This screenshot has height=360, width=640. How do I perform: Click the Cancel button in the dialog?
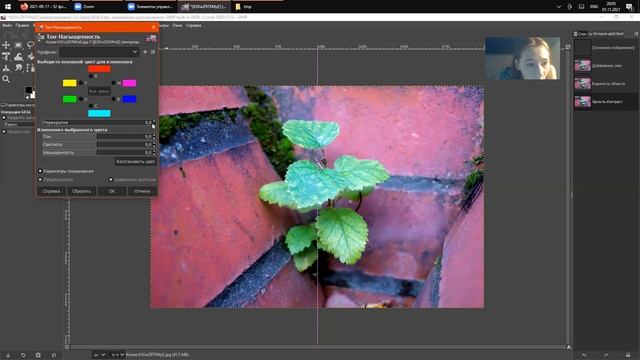pyautogui.click(x=142, y=191)
